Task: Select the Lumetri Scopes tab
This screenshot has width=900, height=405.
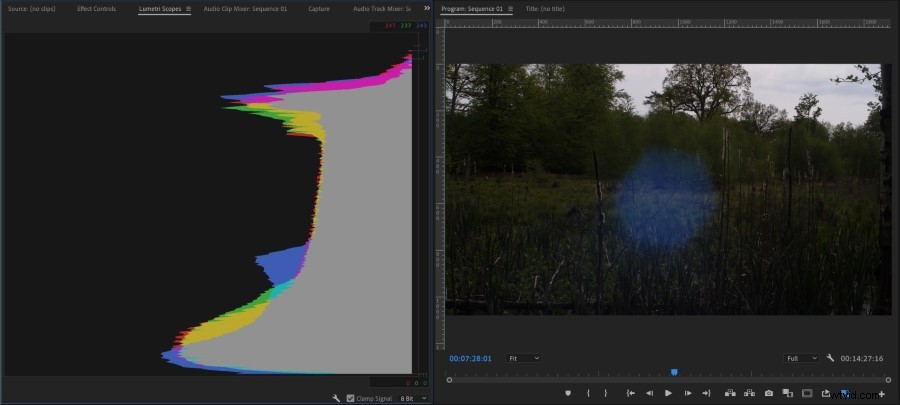Action: pyautogui.click(x=160, y=9)
